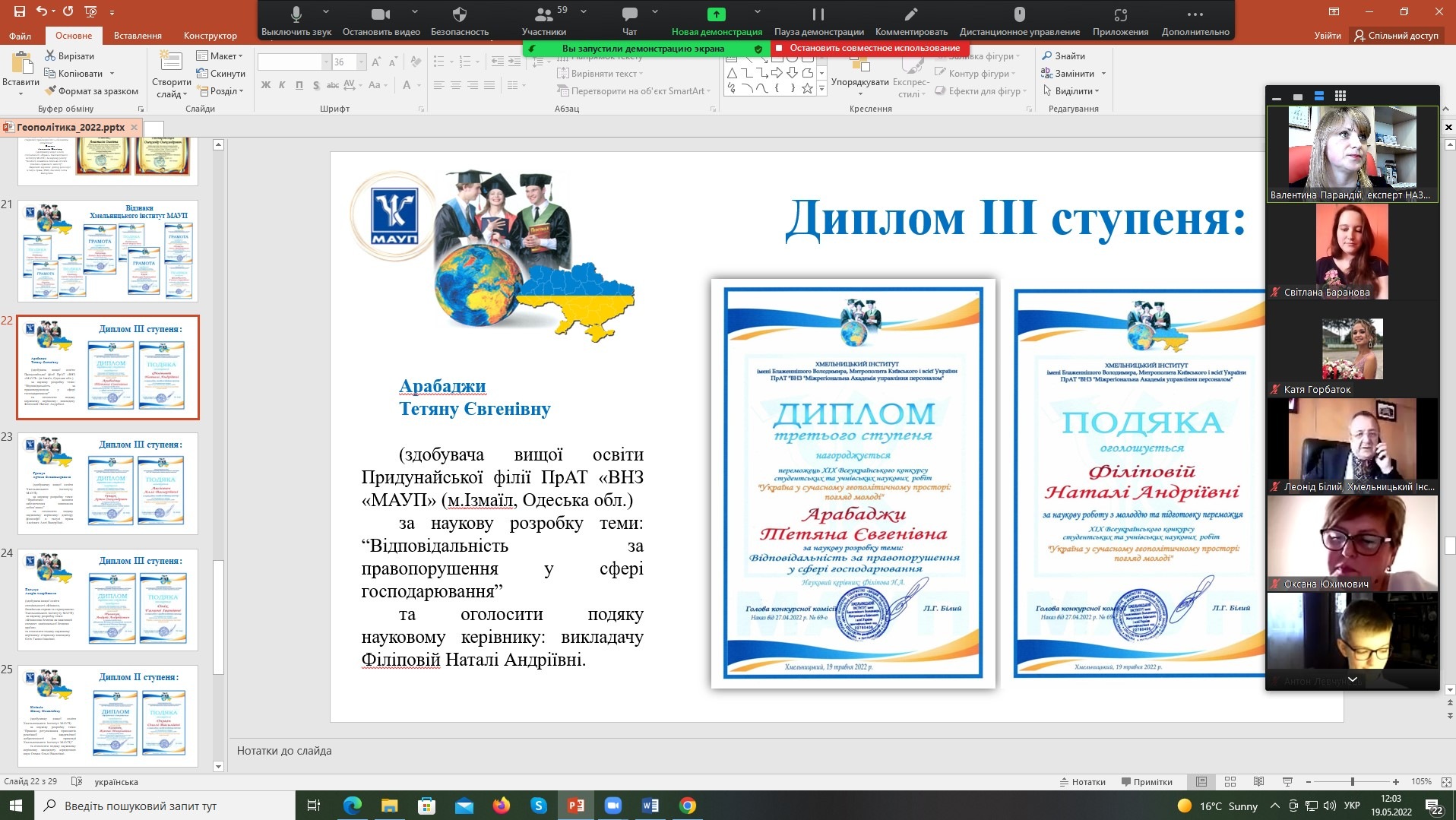This screenshot has width=1456, height=820.
Task: Stop video in Zoom toolbar
Action: 381,21
